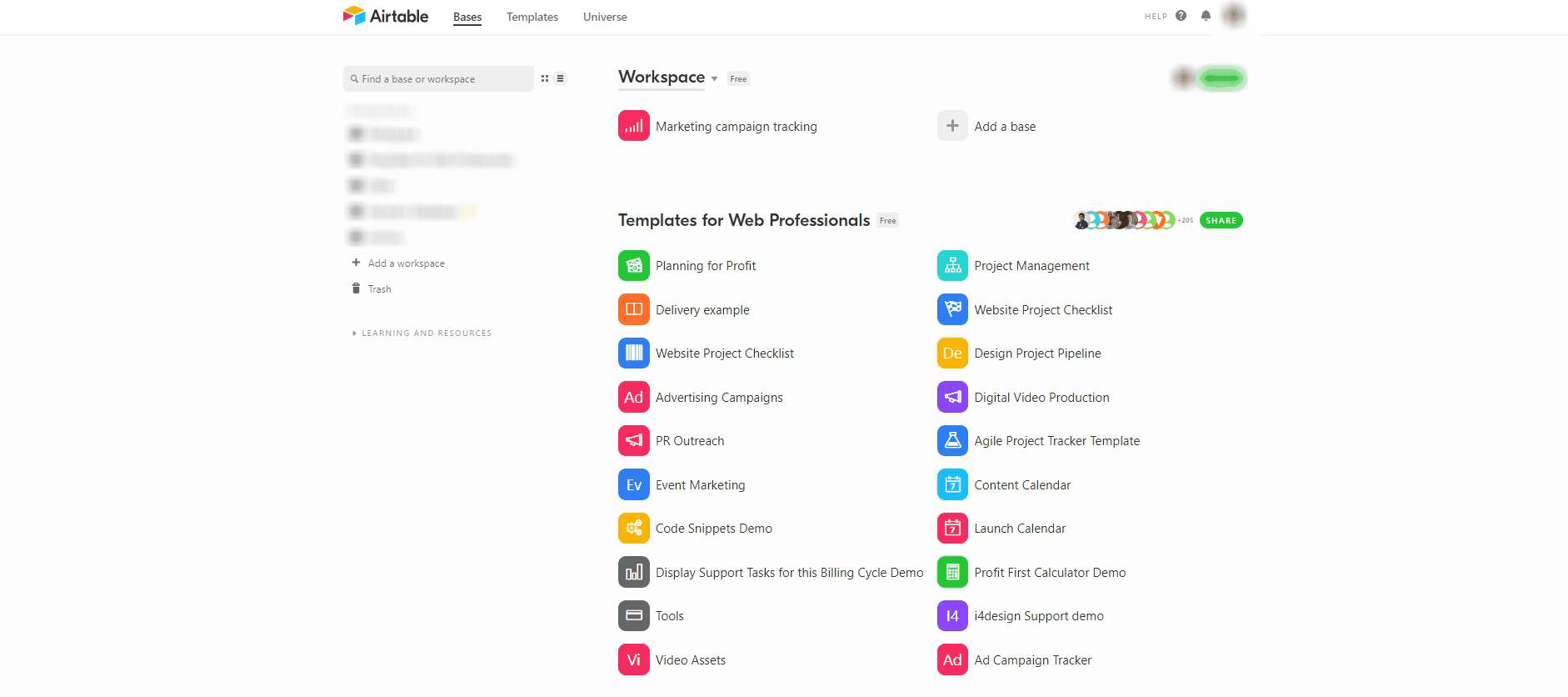
Task: Click the Trash label in sidebar
Action: click(379, 289)
